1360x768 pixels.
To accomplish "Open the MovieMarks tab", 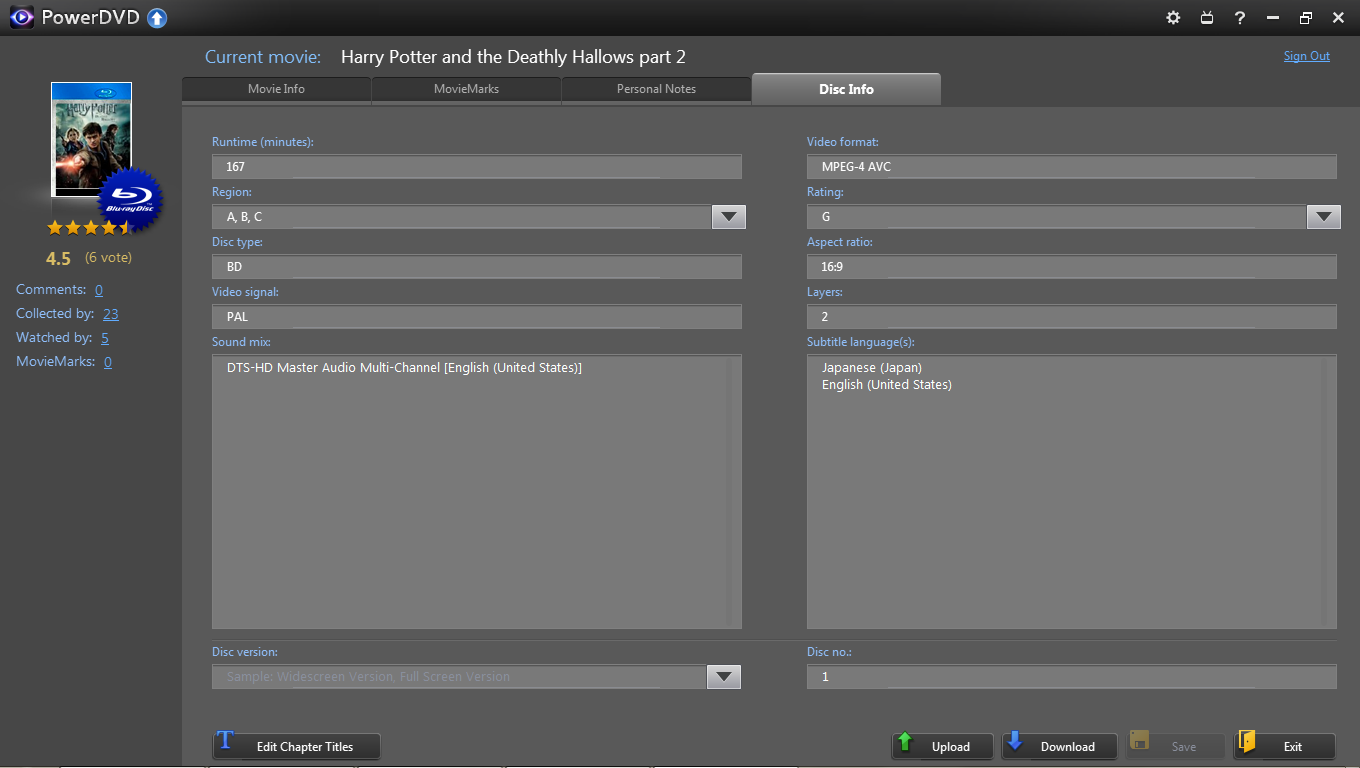I will pyautogui.click(x=466, y=89).
